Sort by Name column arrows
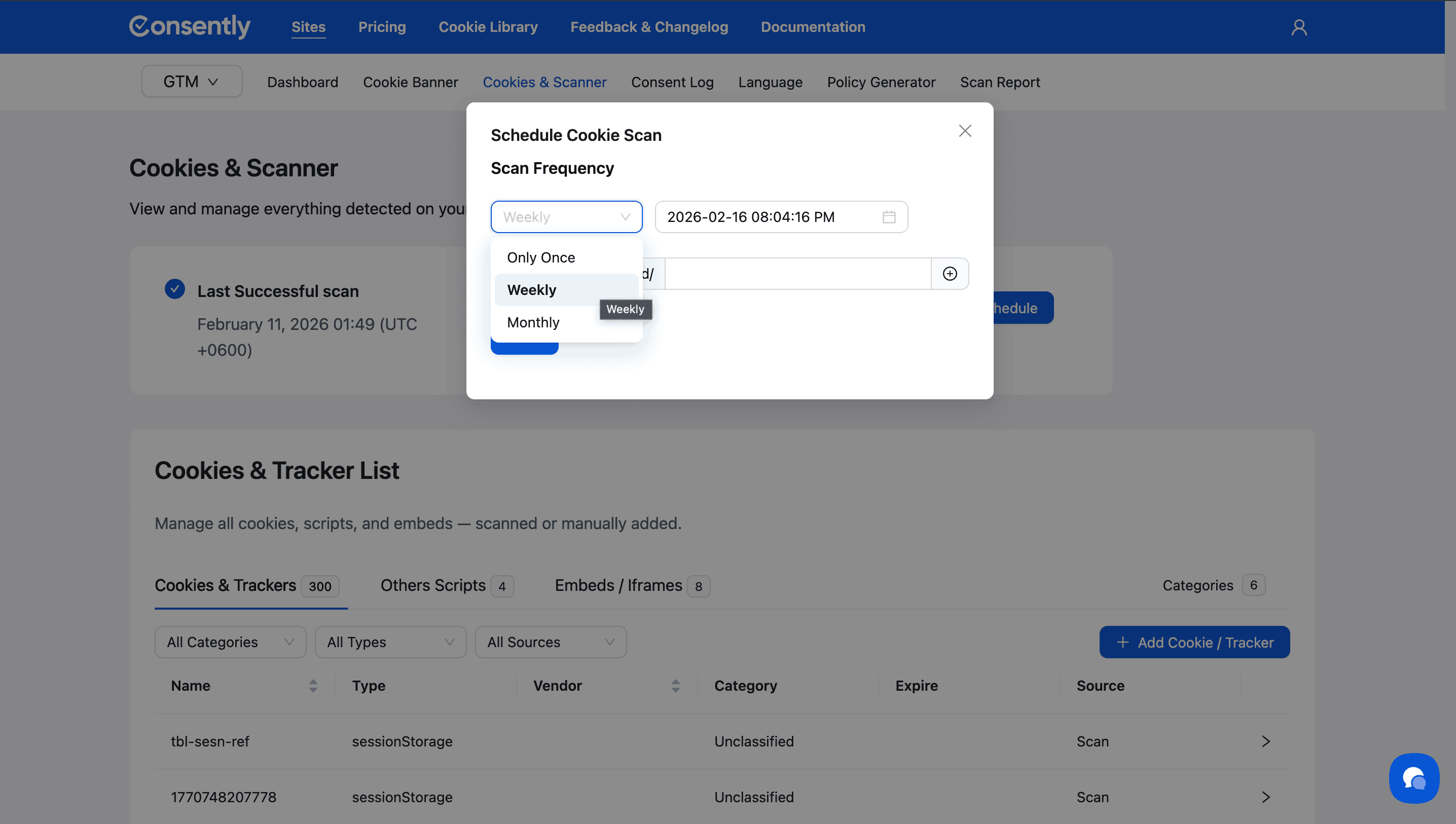 (x=313, y=686)
